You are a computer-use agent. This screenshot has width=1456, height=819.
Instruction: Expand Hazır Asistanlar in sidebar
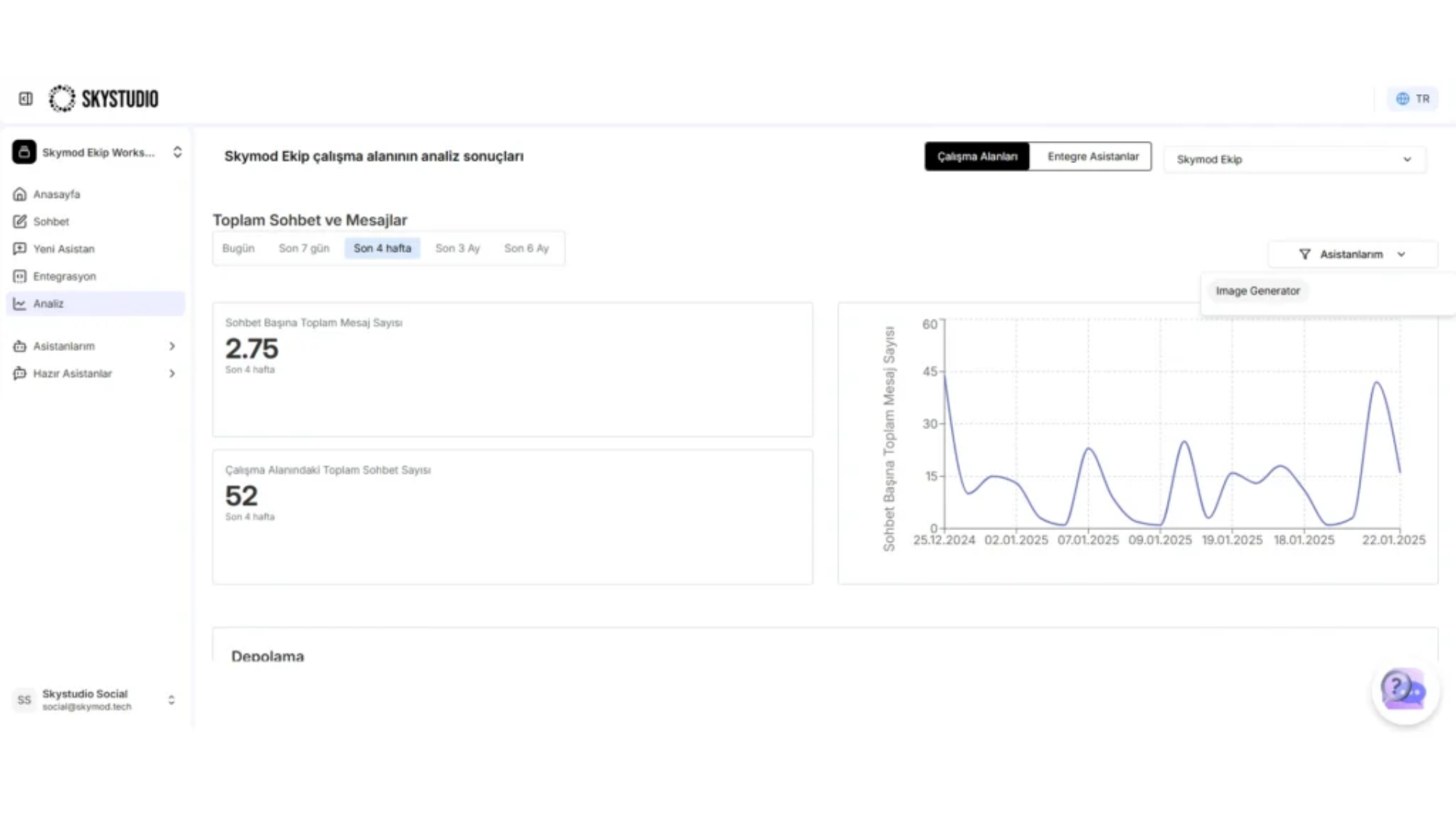point(96,373)
